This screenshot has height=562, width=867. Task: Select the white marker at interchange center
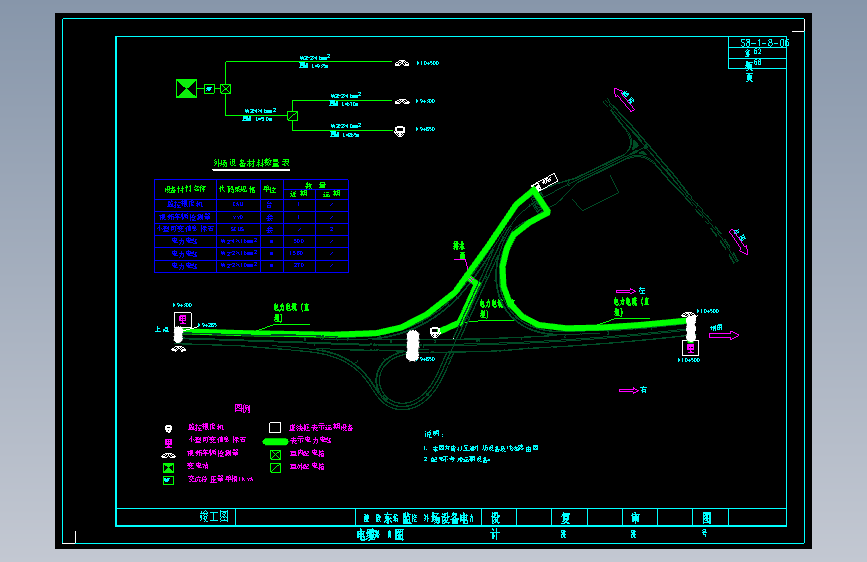pyautogui.click(x=412, y=346)
